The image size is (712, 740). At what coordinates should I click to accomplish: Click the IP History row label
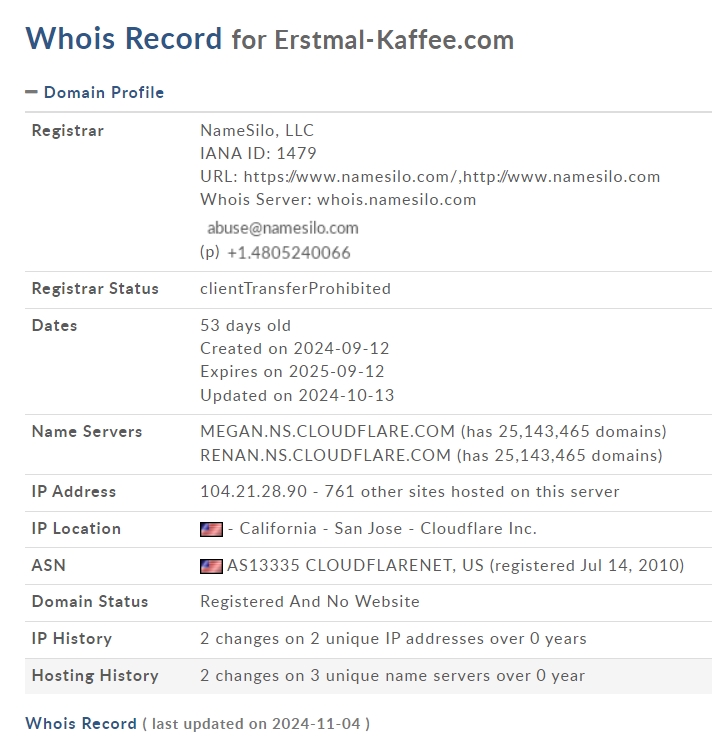(x=72, y=639)
